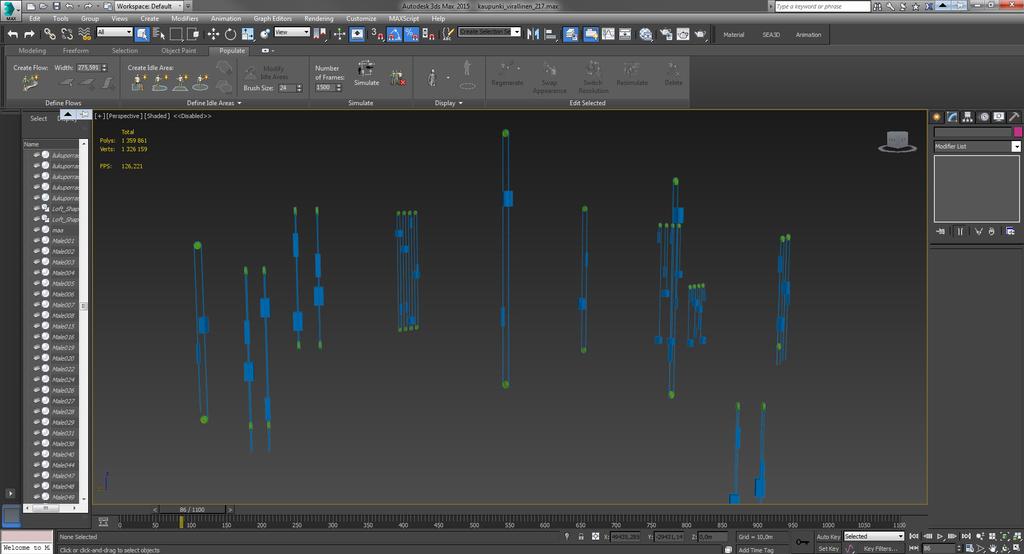
Task: Toggle Percent Snap
Action: [411, 34]
